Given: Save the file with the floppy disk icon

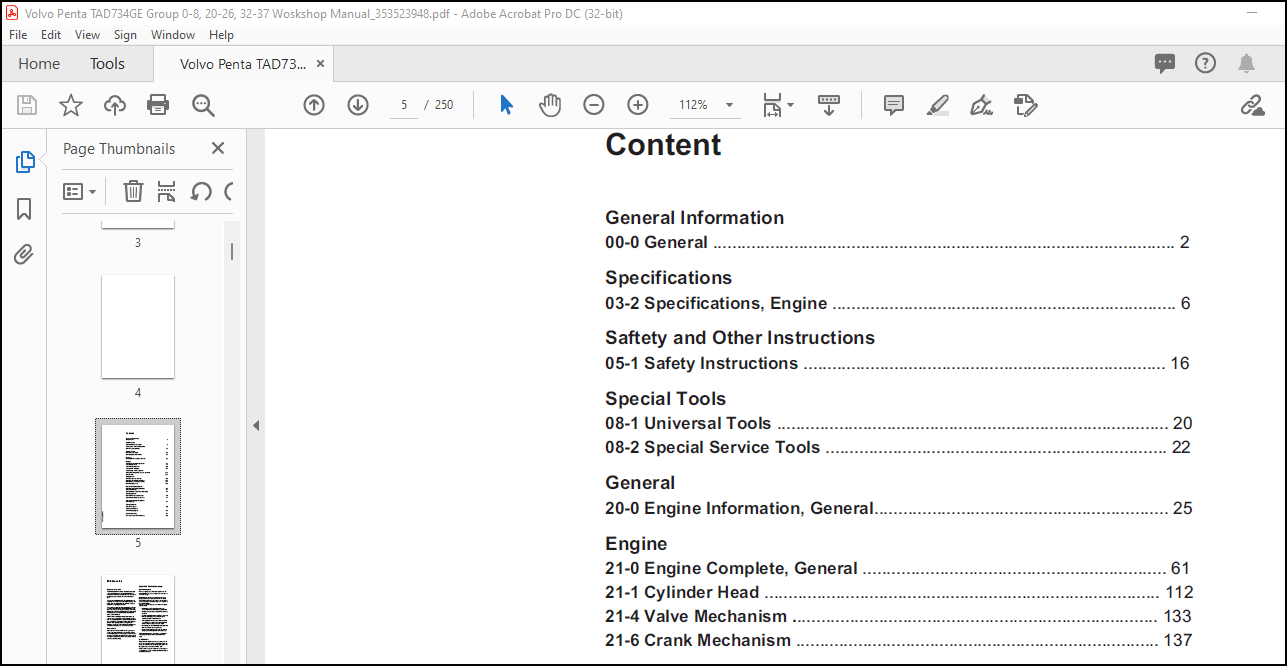Looking at the screenshot, I should click(27, 105).
